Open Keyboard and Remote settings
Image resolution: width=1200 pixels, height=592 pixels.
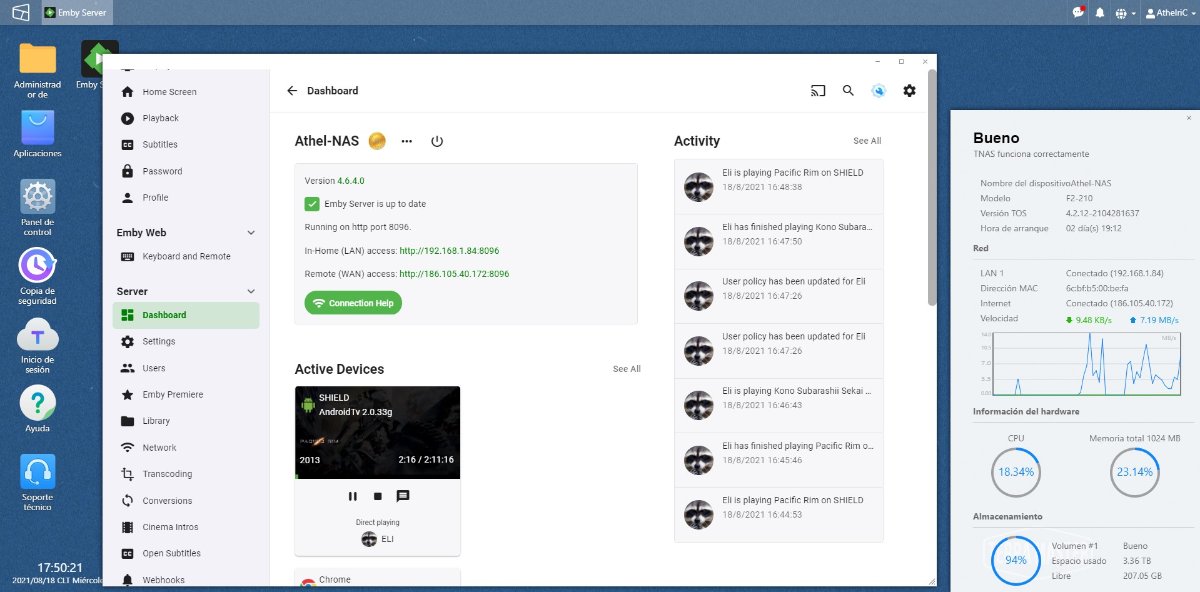click(186, 257)
